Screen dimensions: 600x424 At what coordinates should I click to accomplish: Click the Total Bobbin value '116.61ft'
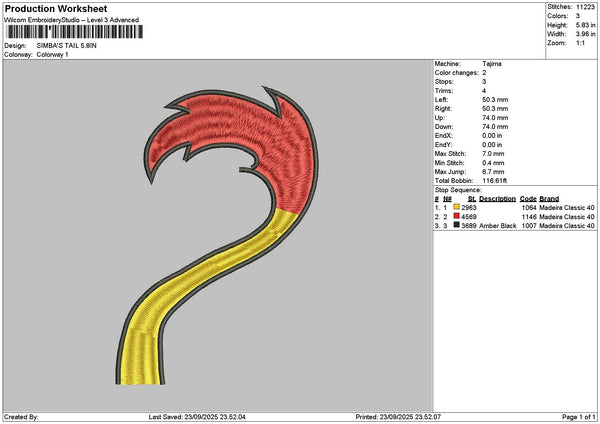[x=495, y=181]
